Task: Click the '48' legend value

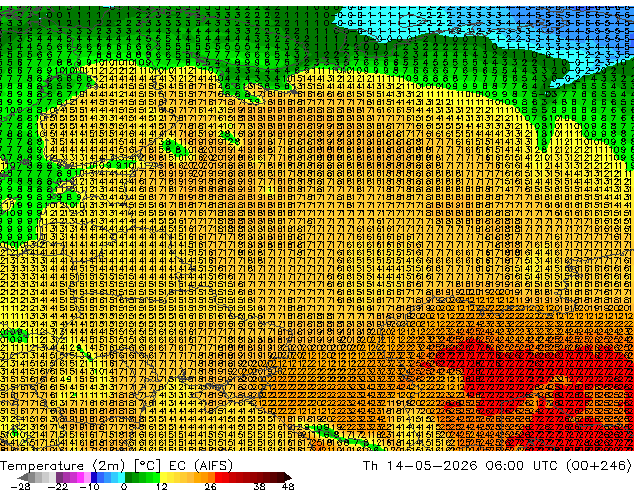Action: coord(288,486)
